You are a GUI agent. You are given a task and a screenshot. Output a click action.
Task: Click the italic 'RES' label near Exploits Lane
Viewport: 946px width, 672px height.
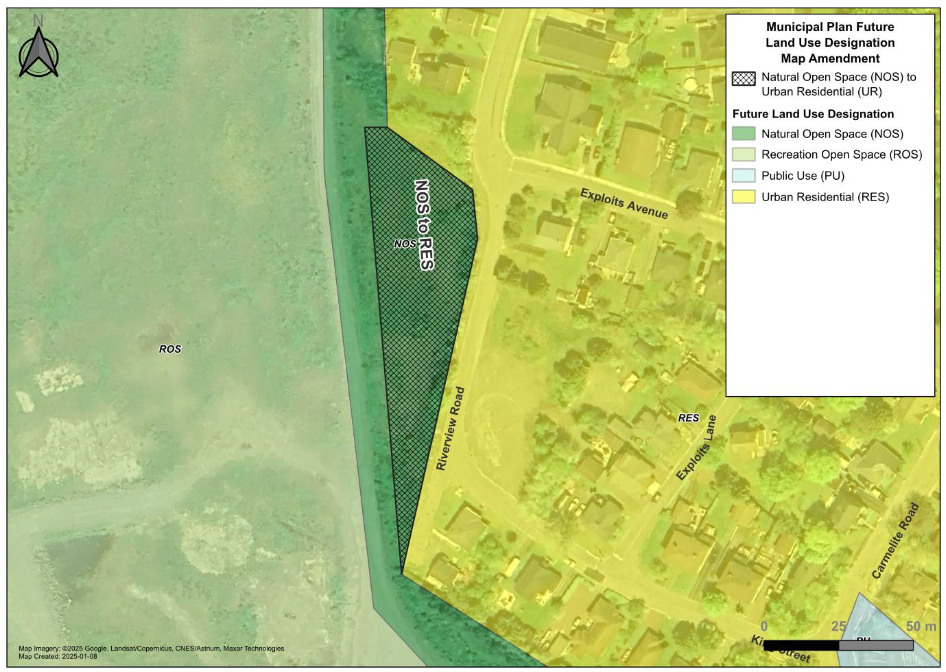[687, 417]
